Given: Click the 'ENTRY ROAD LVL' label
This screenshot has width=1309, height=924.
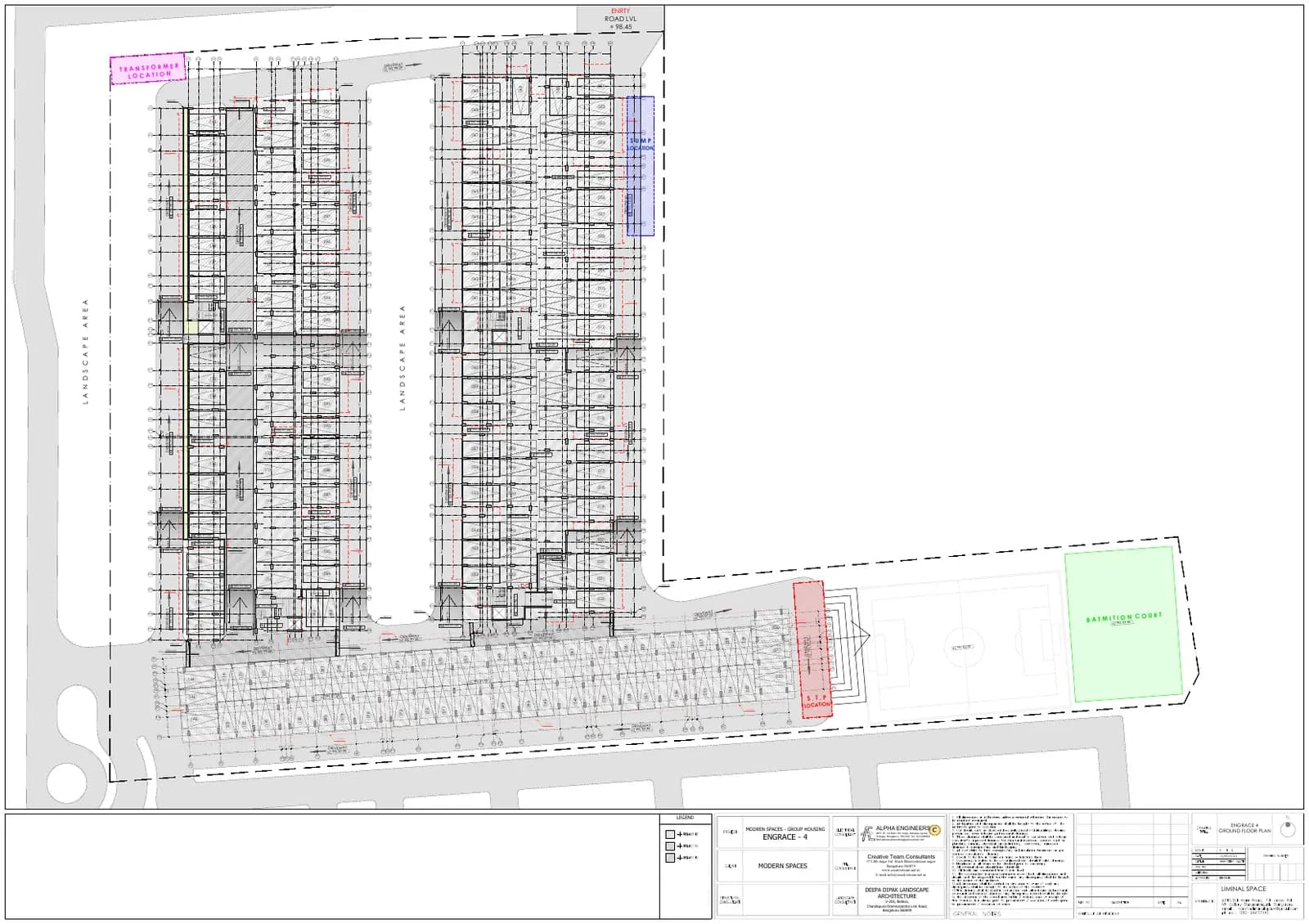Looking at the screenshot, I should [x=620, y=15].
